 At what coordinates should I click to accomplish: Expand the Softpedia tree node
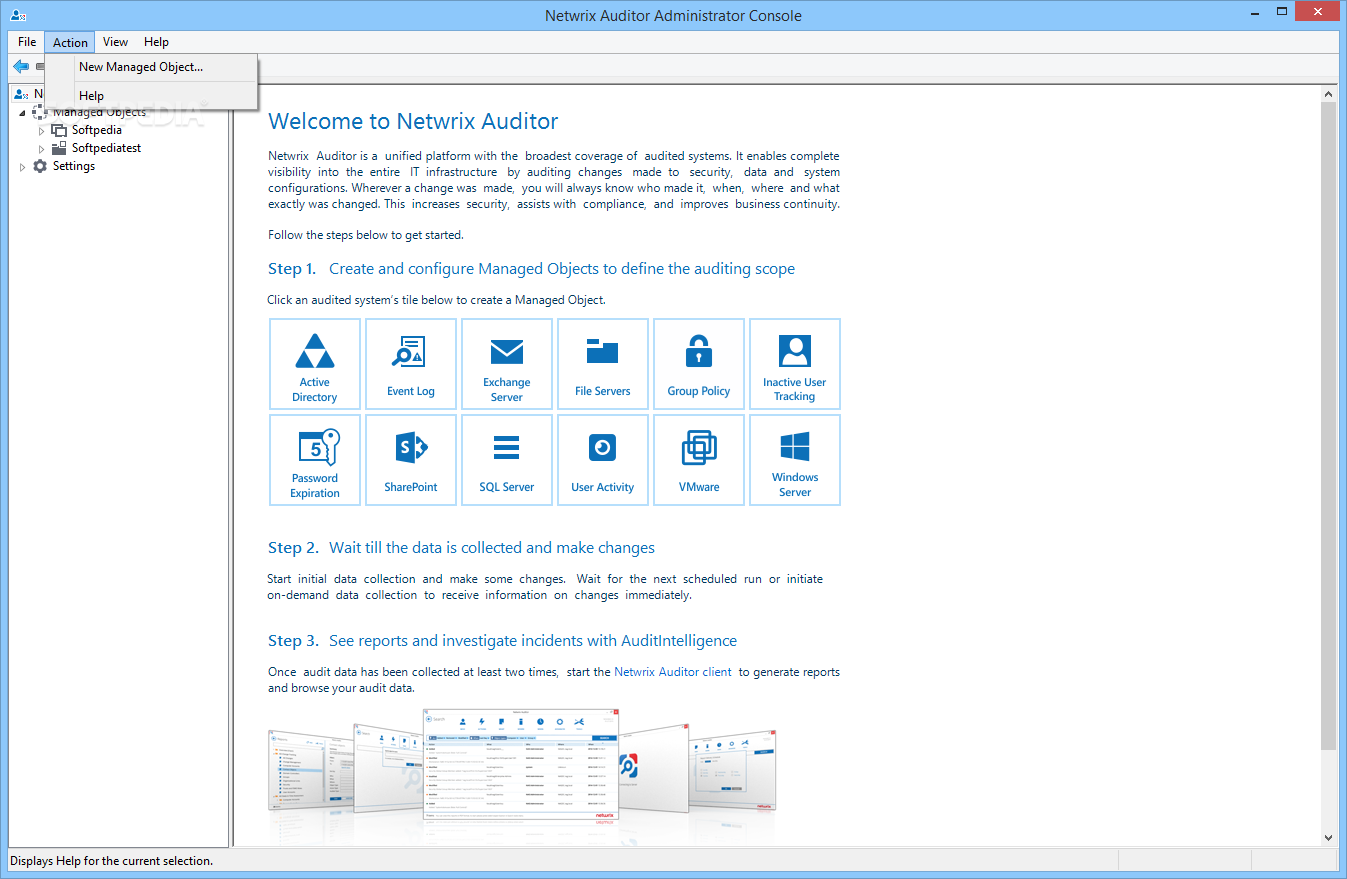point(42,131)
